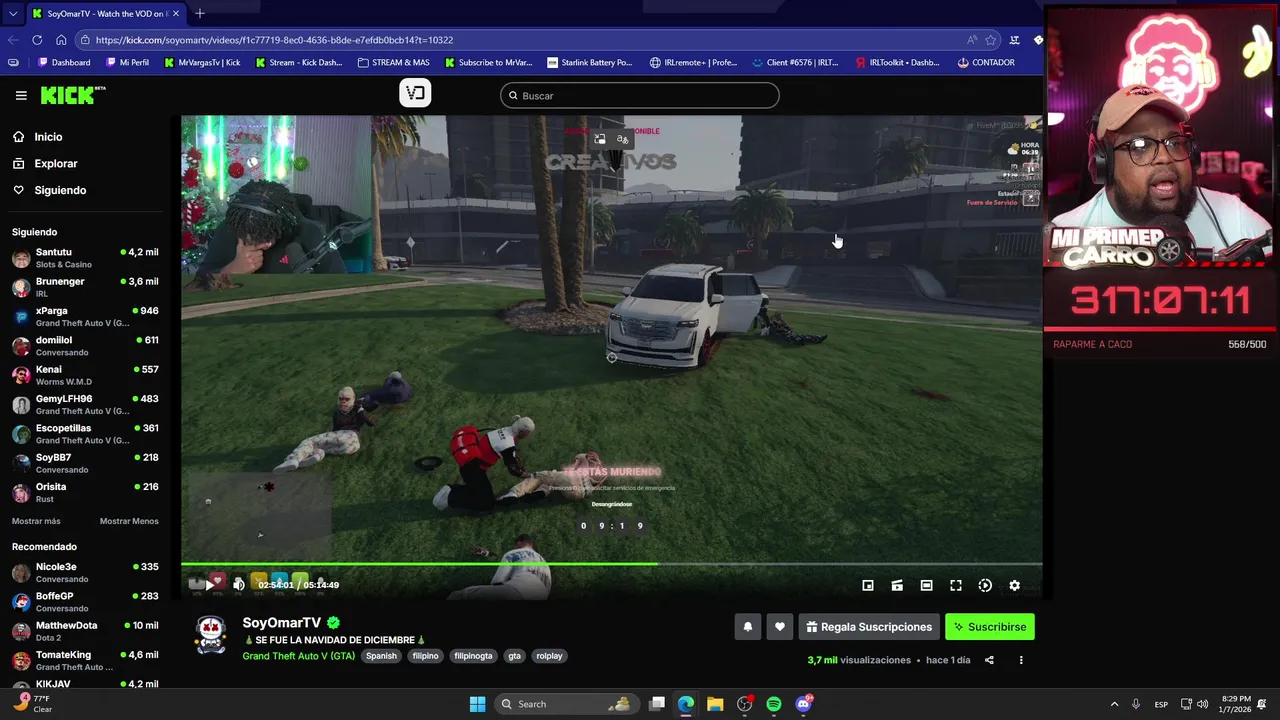
Task: Enter fullscreen in video player
Action: (x=956, y=585)
